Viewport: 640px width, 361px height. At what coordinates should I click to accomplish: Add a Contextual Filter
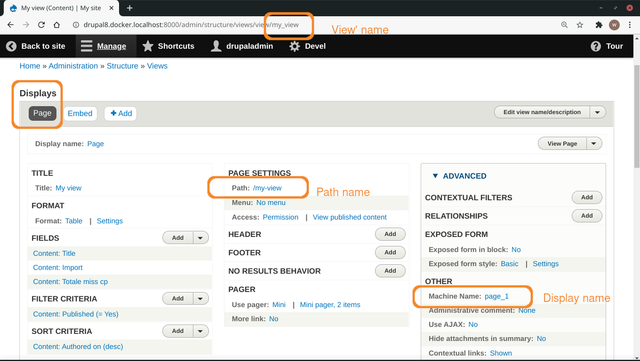coord(587,197)
